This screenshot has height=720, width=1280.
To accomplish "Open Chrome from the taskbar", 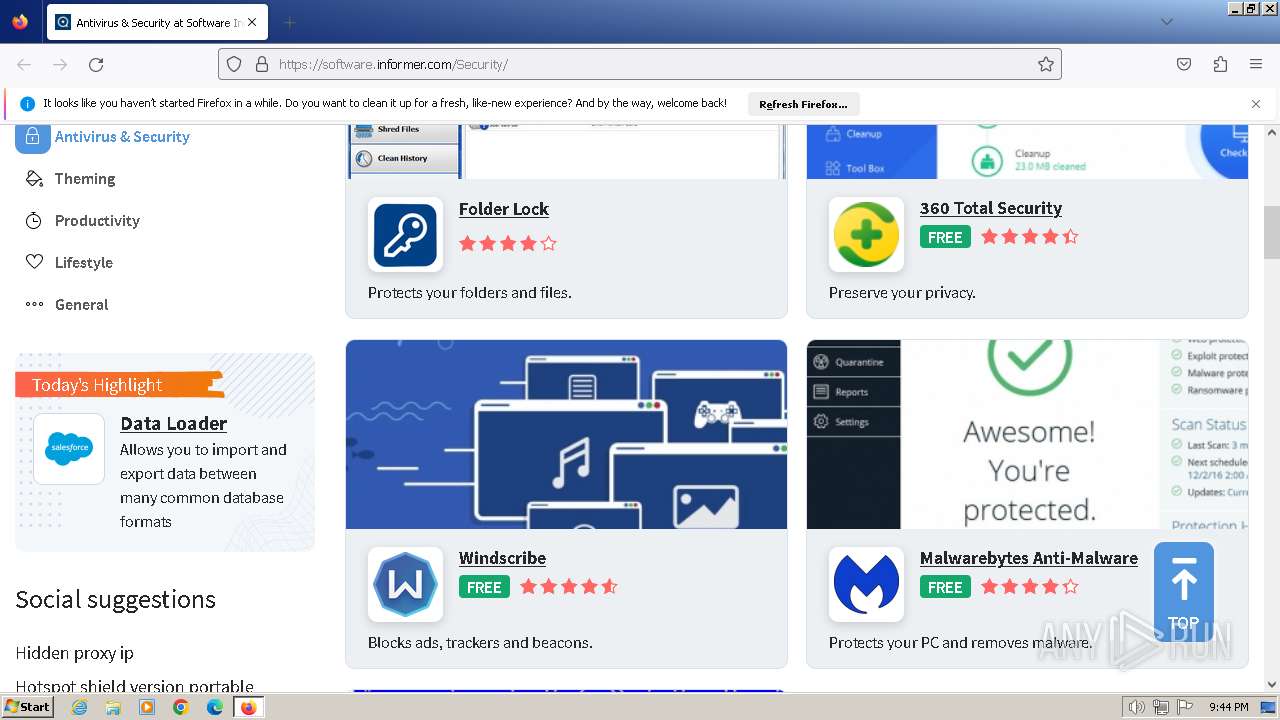I will [181, 707].
